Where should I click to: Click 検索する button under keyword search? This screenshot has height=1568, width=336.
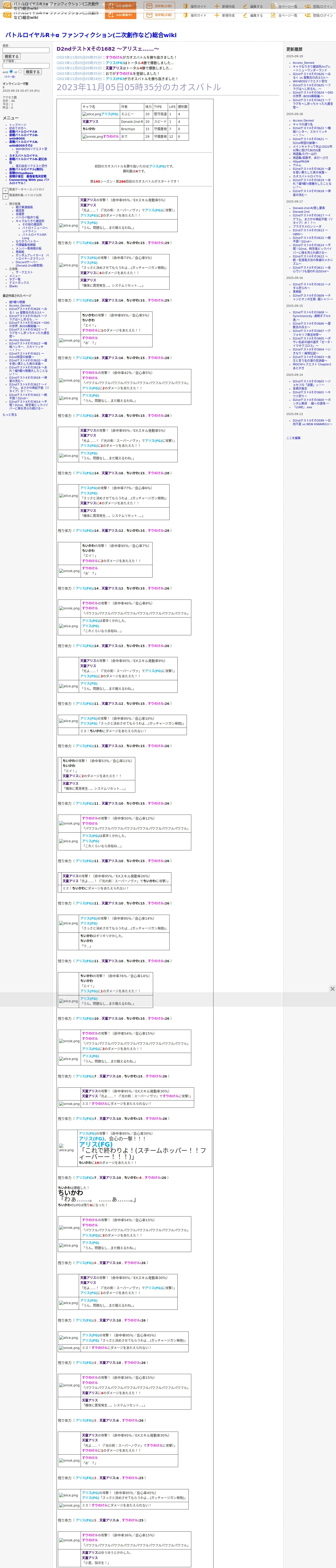pyautogui.click(x=12, y=57)
